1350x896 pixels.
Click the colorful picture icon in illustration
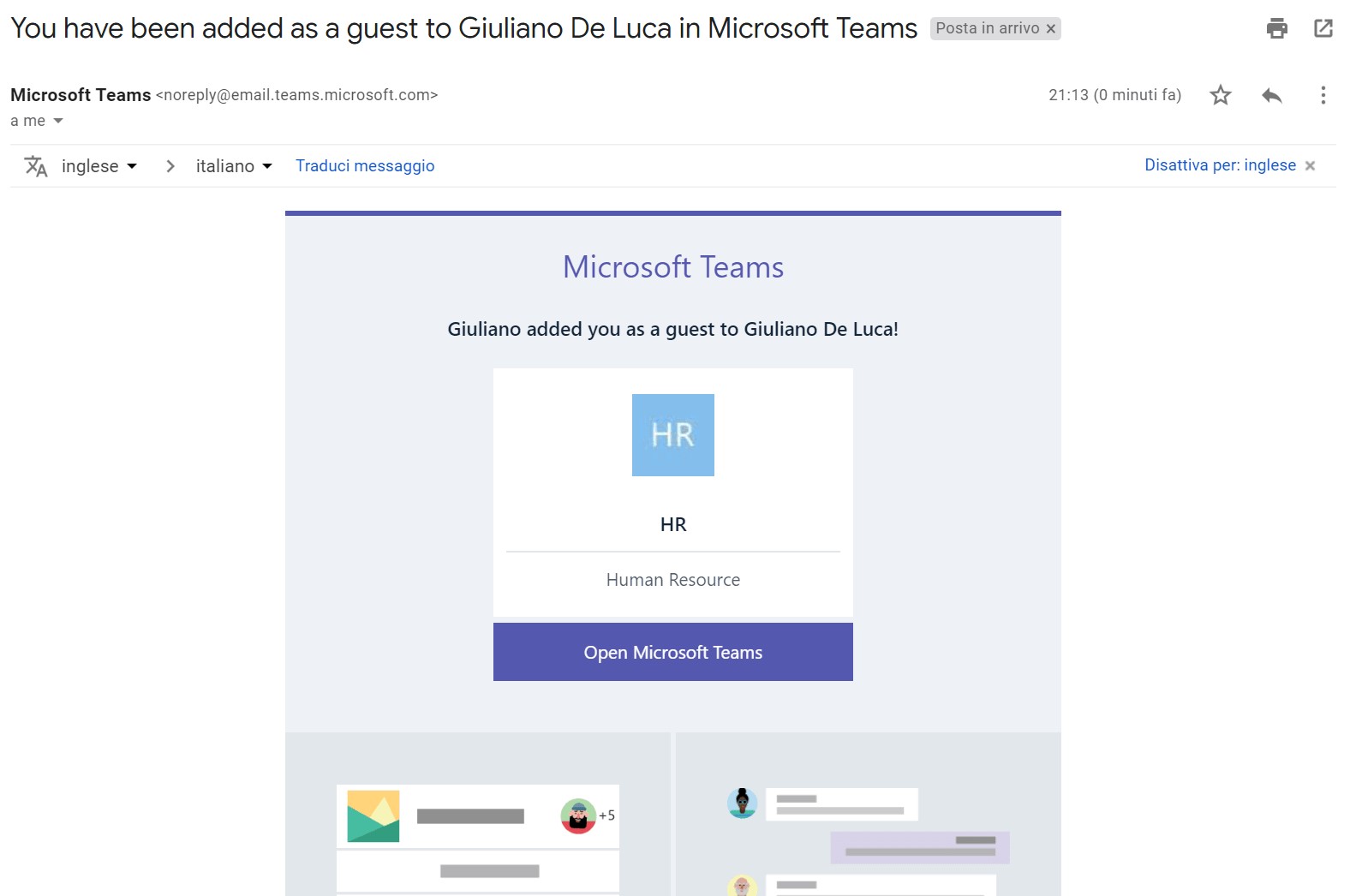[373, 816]
